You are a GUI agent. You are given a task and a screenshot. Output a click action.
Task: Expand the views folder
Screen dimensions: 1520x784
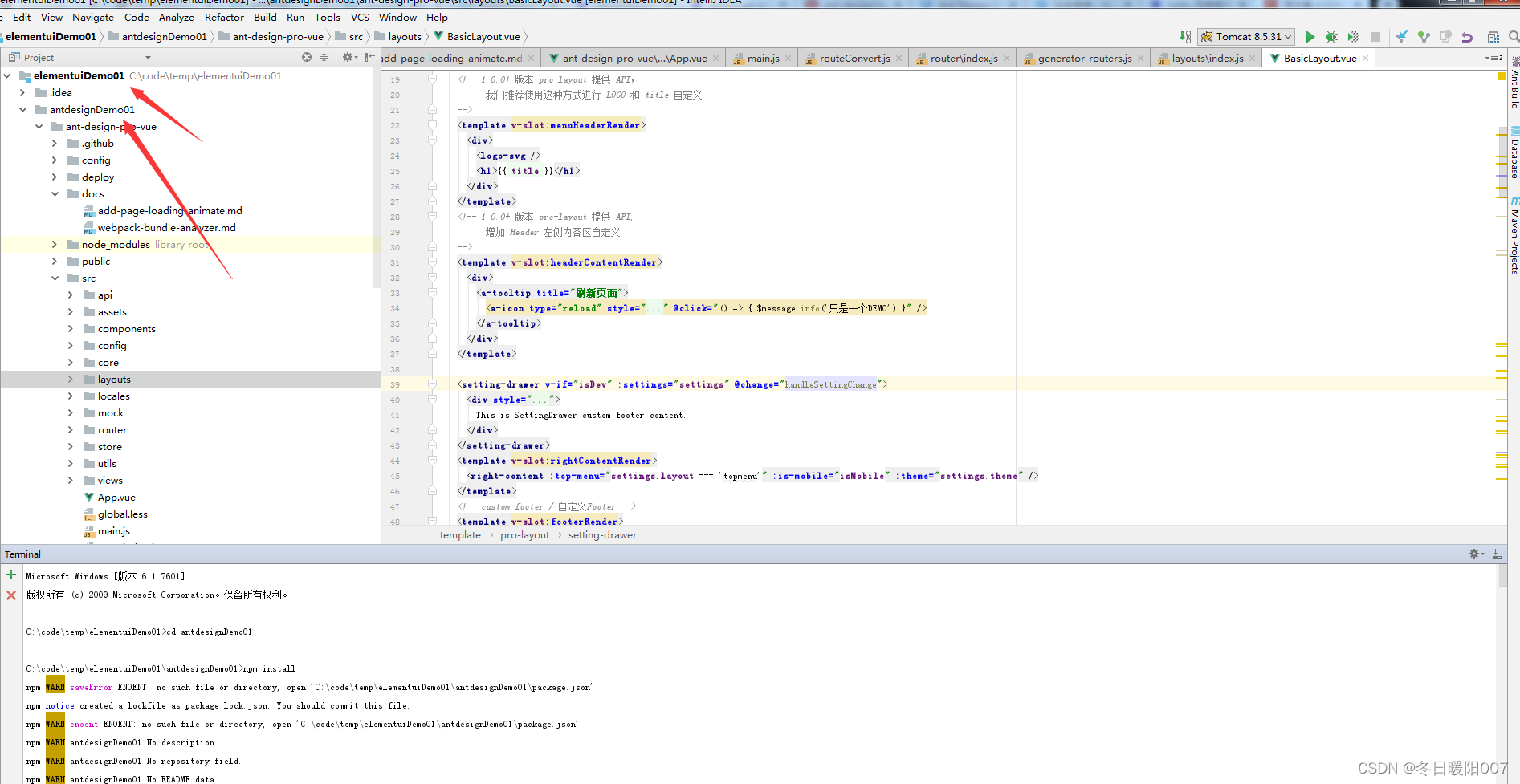click(x=71, y=481)
